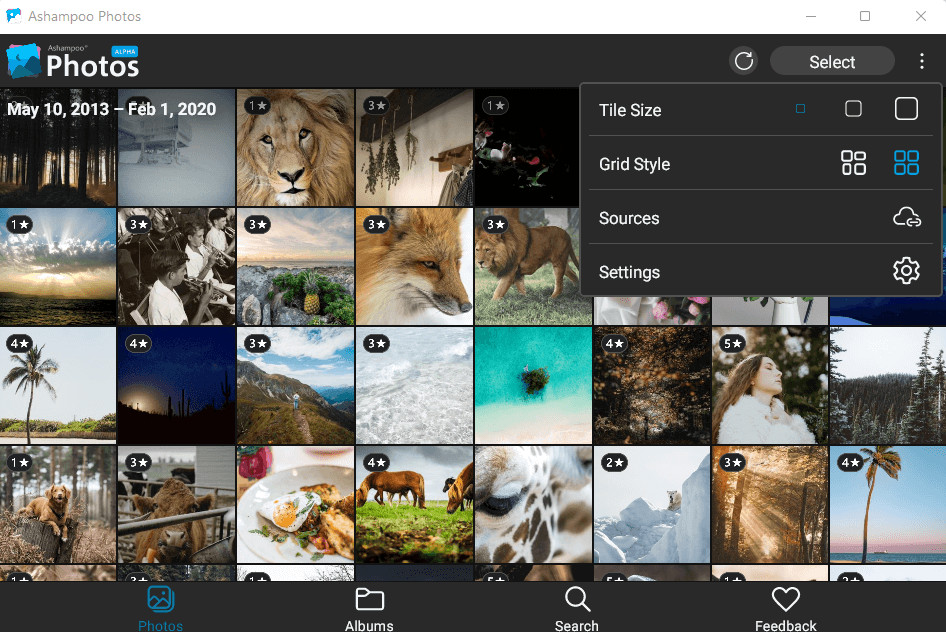Open the leaning palm tree 4-star photo

coord(58,385)
